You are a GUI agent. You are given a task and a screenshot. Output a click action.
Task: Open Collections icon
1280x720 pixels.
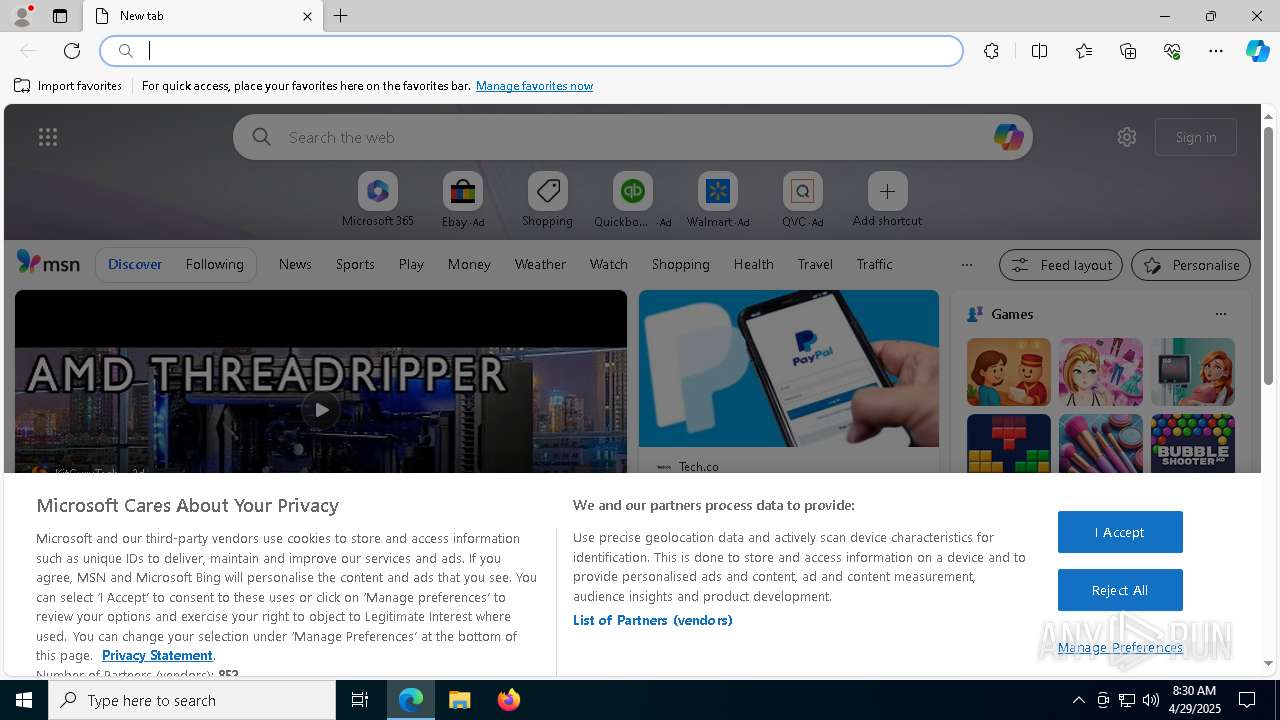point(1128,51)
